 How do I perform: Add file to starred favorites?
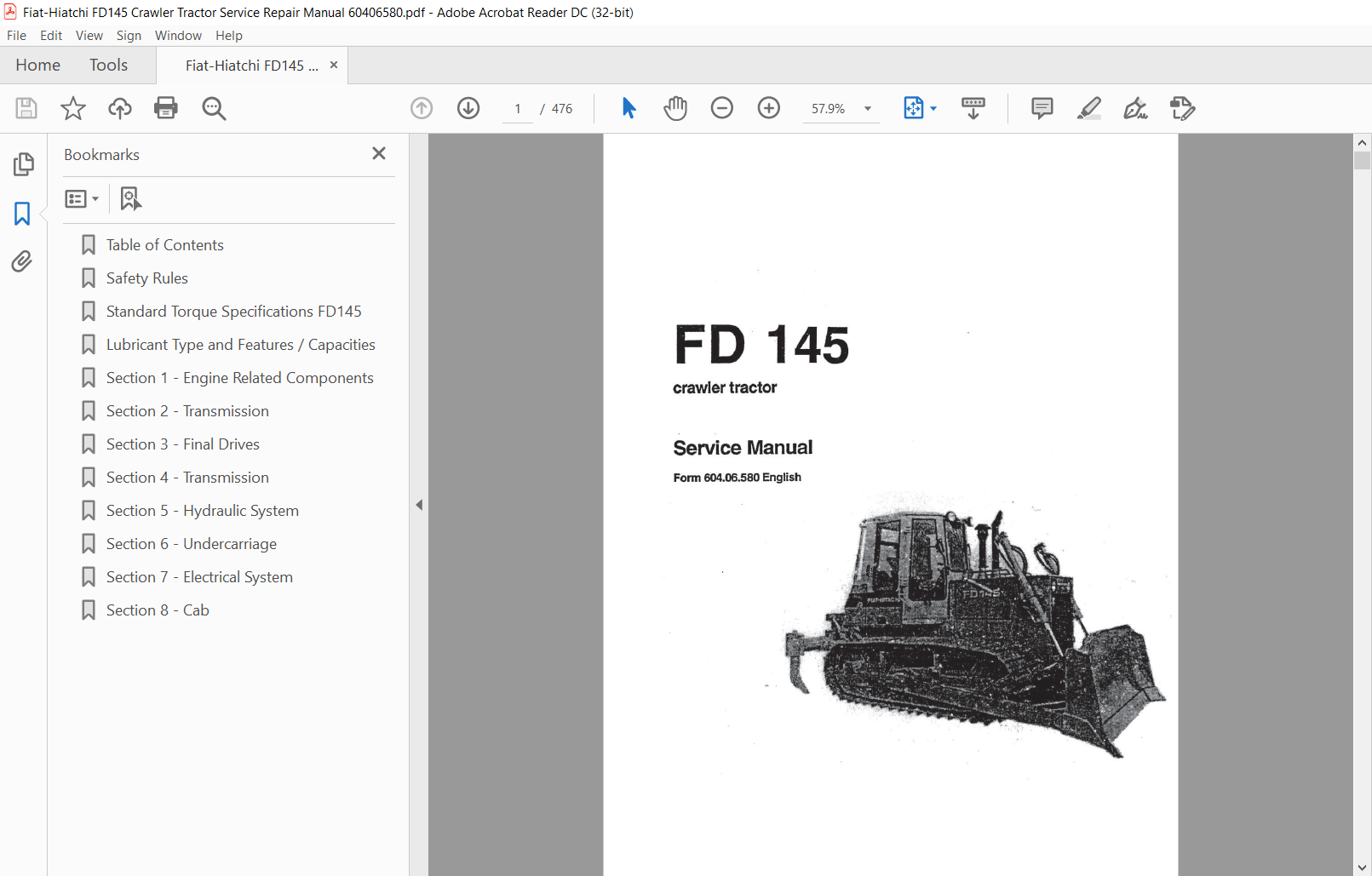coord(73,108)
